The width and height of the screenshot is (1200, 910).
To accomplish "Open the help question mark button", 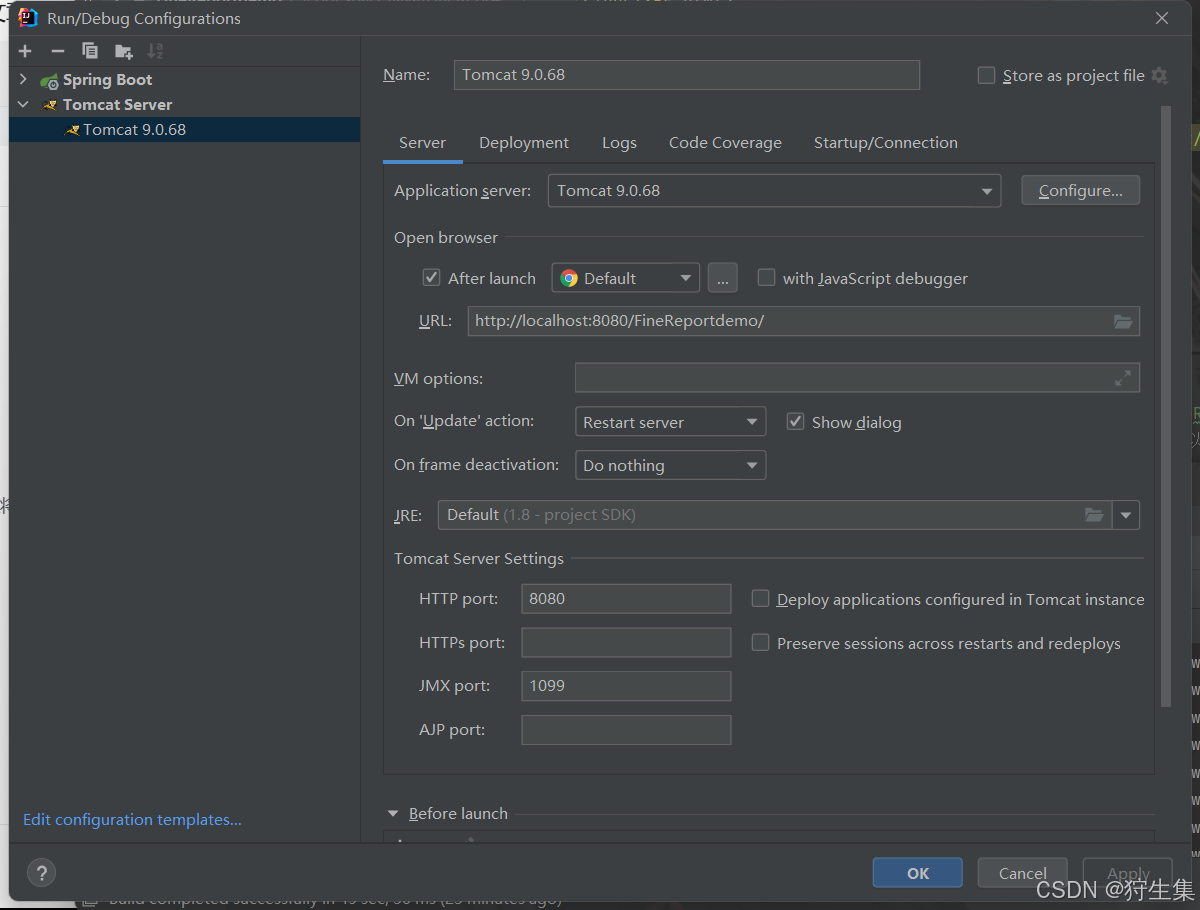I will (x=41, y=872).
